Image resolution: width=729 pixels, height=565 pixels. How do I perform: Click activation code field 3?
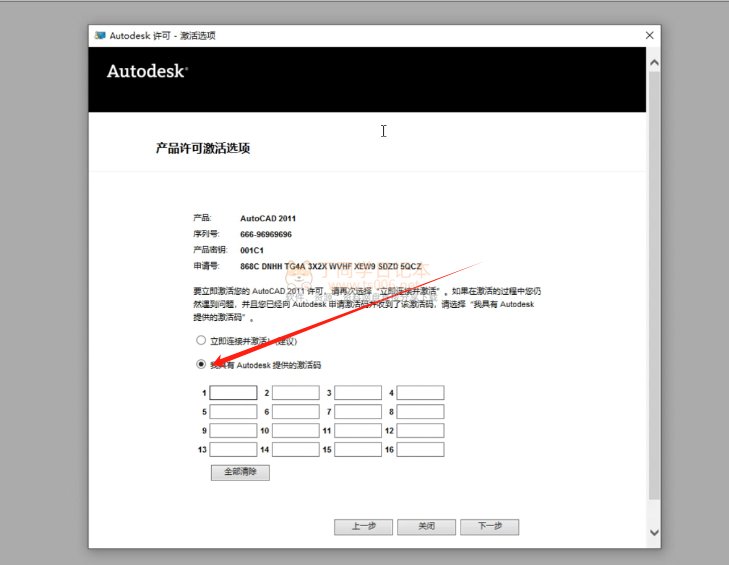click(x=358, y=393)
